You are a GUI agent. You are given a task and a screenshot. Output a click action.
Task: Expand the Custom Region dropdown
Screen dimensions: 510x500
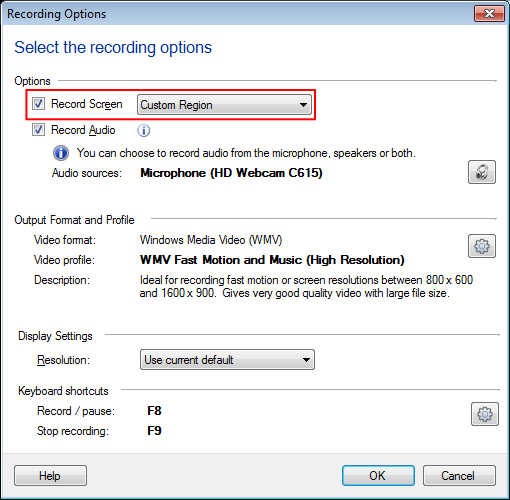pos(224,105)
